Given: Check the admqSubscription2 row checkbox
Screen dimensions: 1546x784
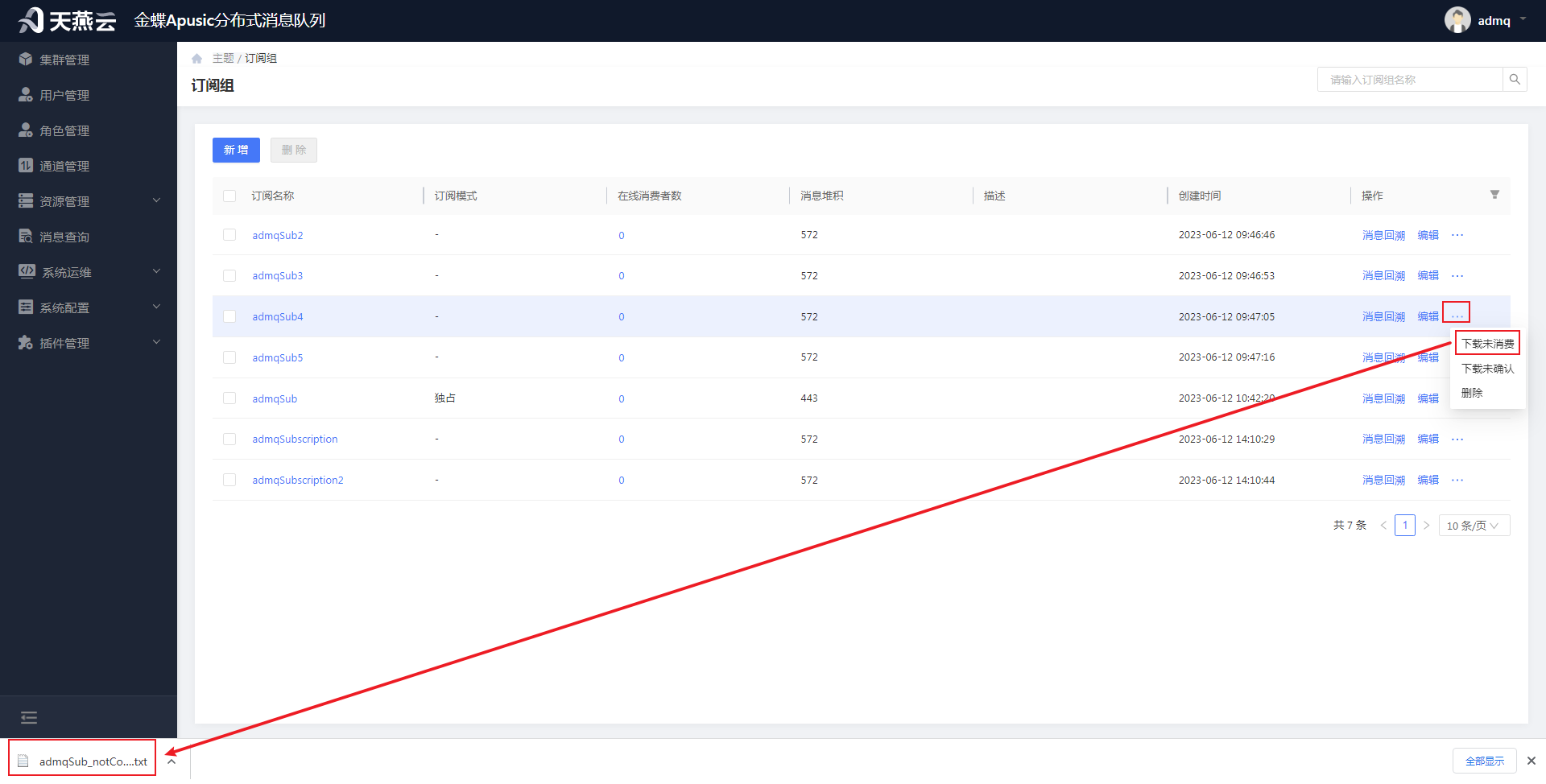Looking at the screenshot, I should pos(229,480).
